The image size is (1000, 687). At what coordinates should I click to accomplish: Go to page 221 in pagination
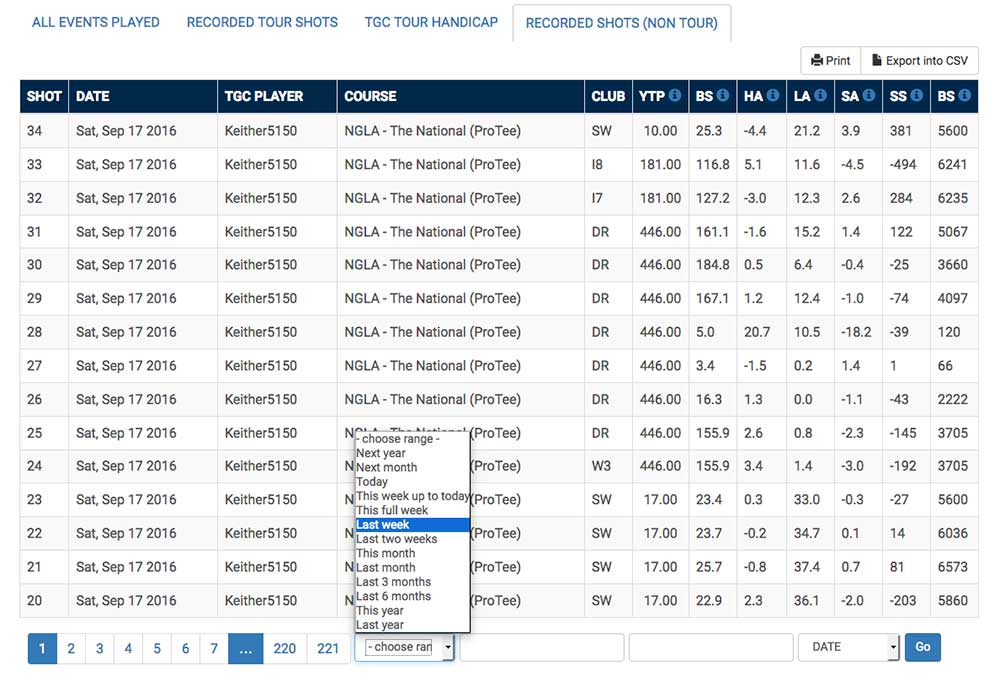[328, 649]
